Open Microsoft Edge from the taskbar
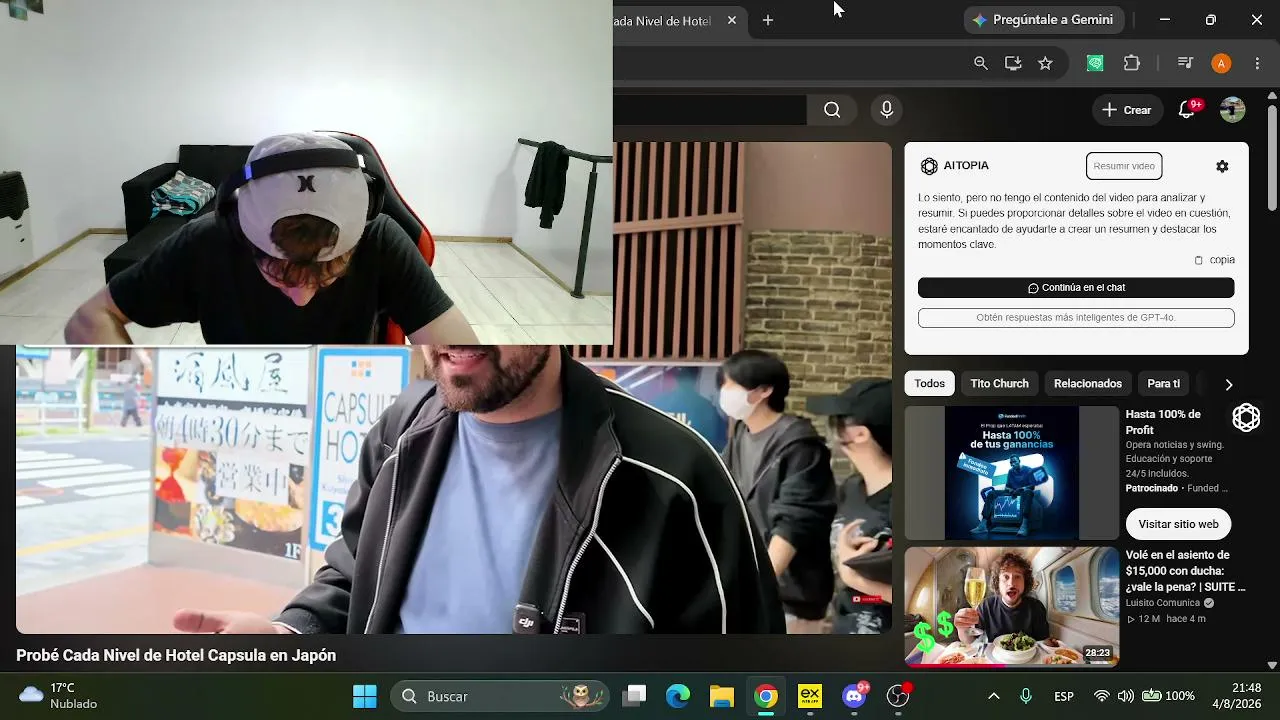The height and width of the screenshot is (720, 1280). [x=678, y=696]
